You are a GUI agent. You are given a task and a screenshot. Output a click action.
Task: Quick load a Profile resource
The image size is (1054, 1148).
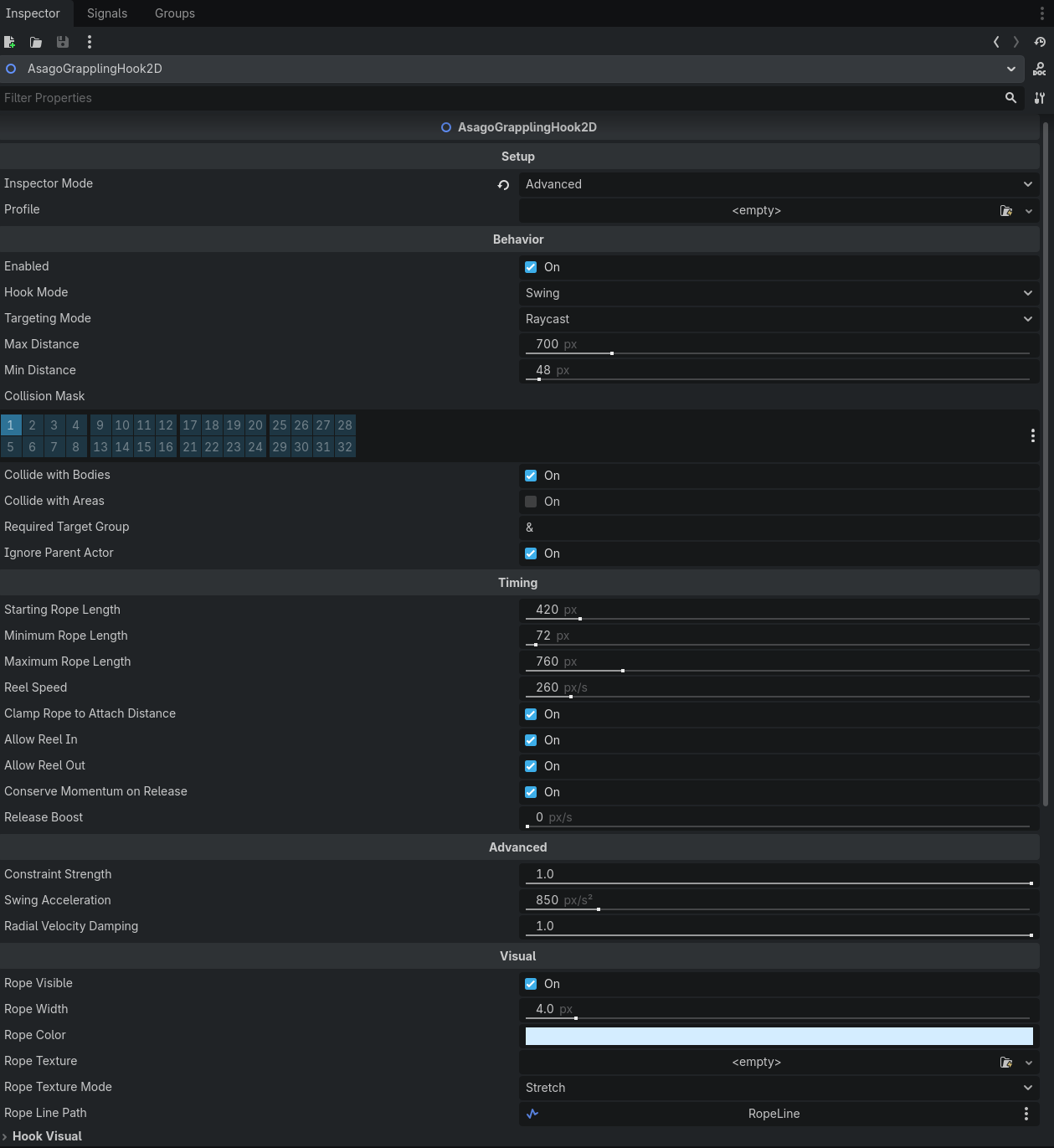pyautogui.click(x=1006, y=211)
